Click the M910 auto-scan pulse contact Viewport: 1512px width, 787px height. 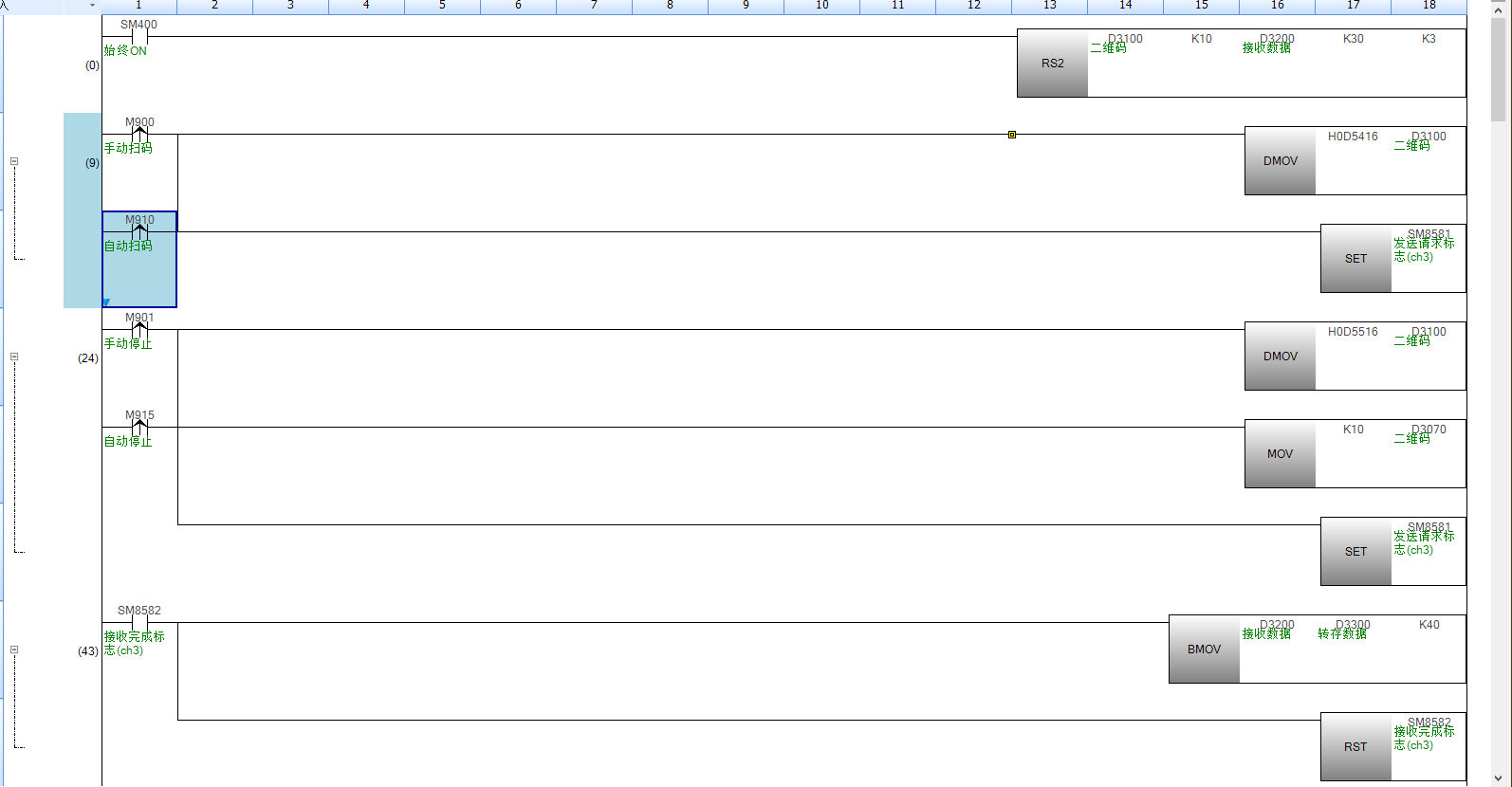click(139, 232)
